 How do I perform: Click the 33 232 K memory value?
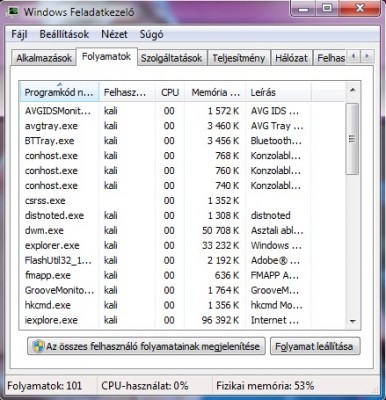click(221, 245)
